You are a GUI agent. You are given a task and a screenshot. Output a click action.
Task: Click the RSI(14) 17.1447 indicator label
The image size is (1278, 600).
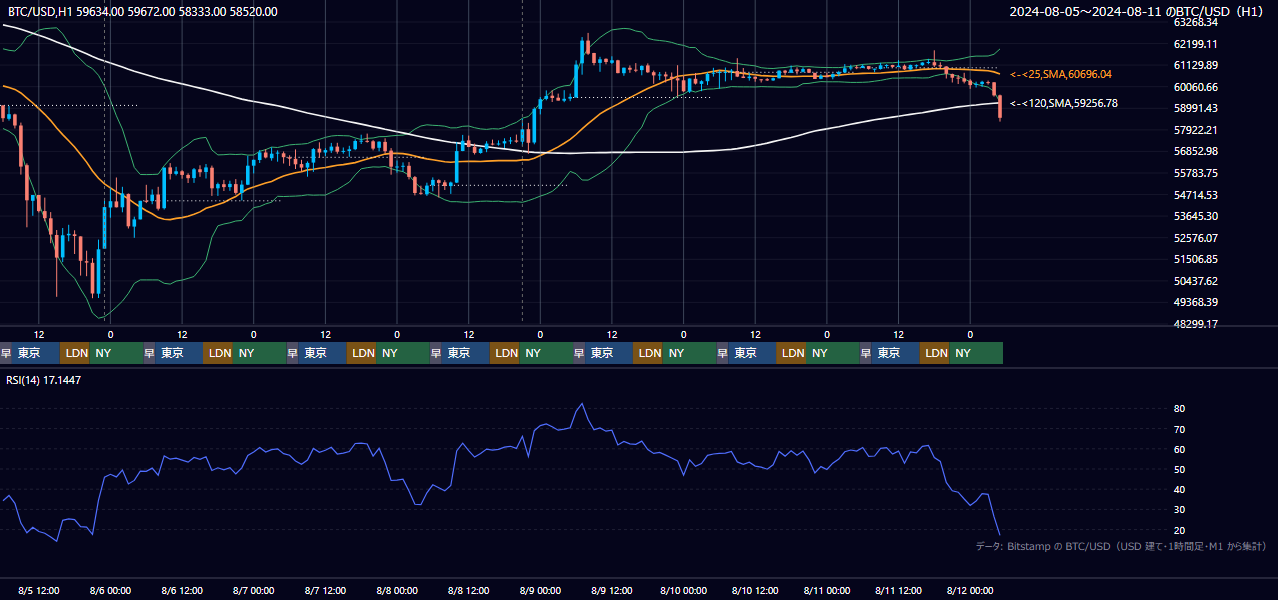click(x=44, y=380)
